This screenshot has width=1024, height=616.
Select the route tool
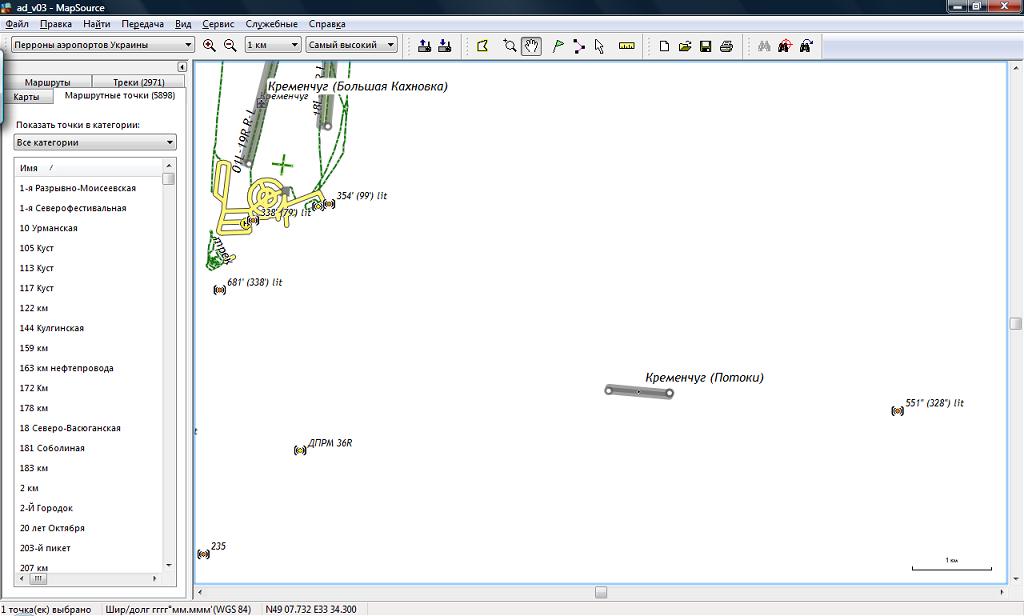click(x=579, y=45)
